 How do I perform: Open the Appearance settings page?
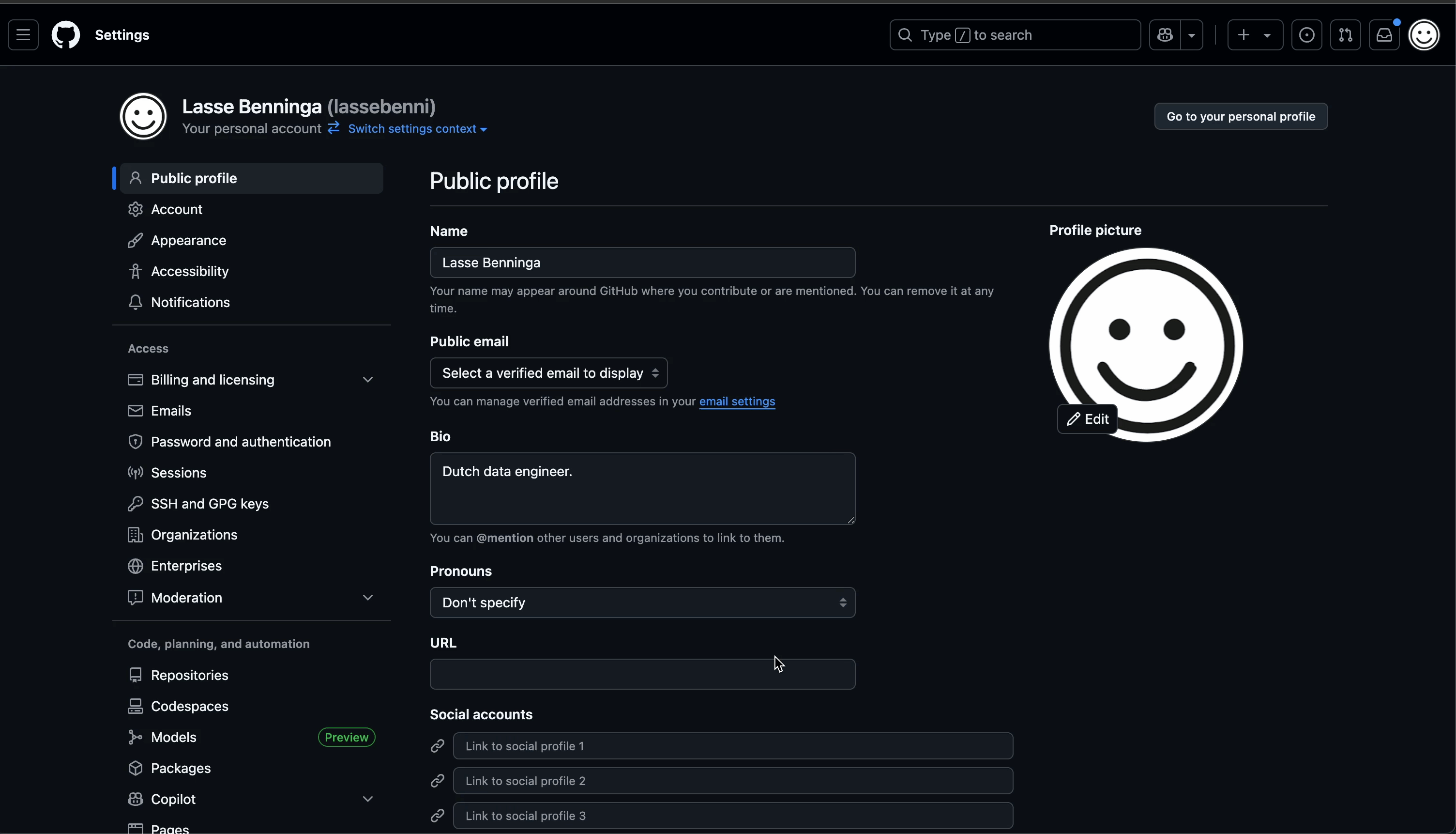188,240
